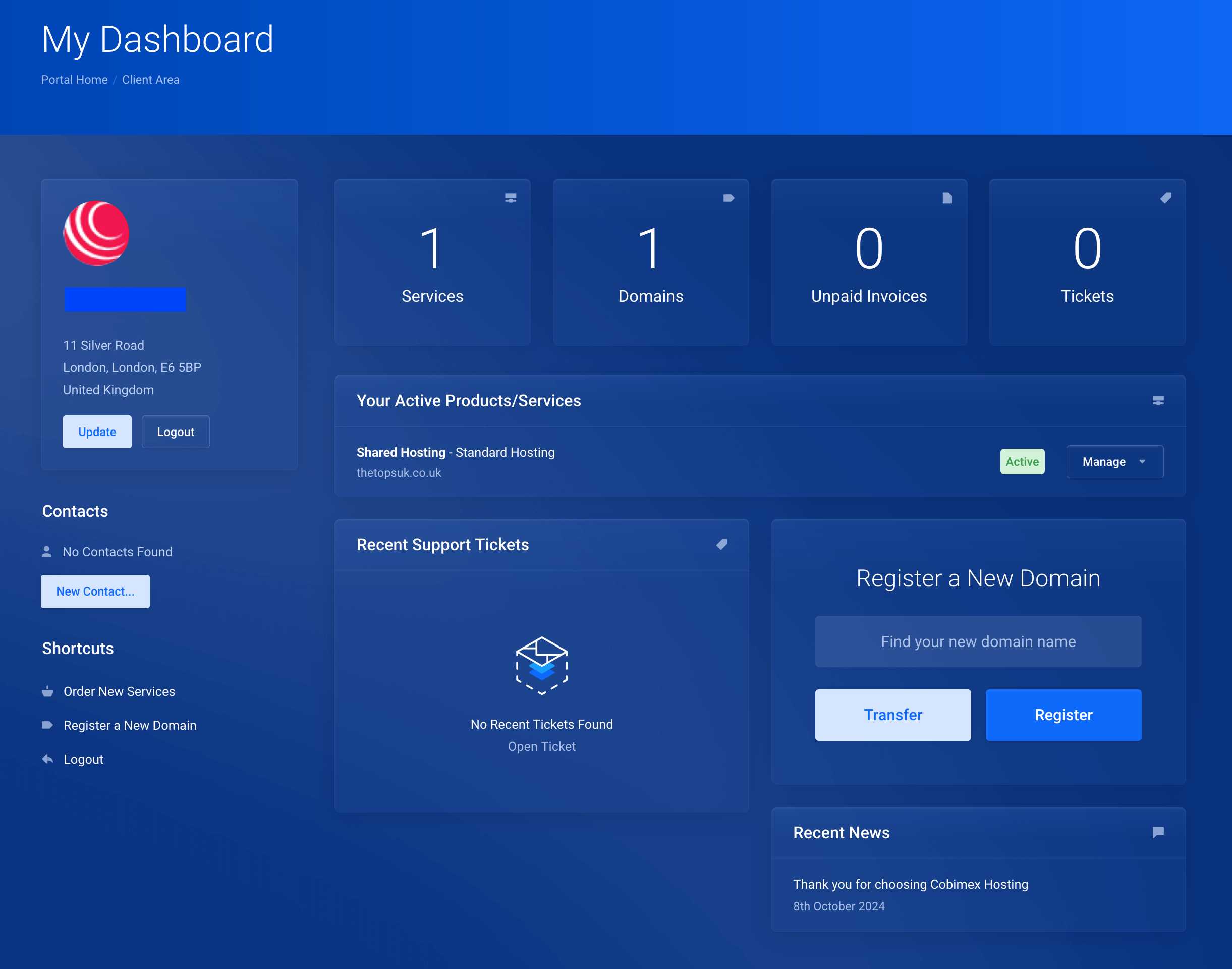Click the Transfer button
The width and height of the screenshot is (1232, 969).
pos(893,714)
